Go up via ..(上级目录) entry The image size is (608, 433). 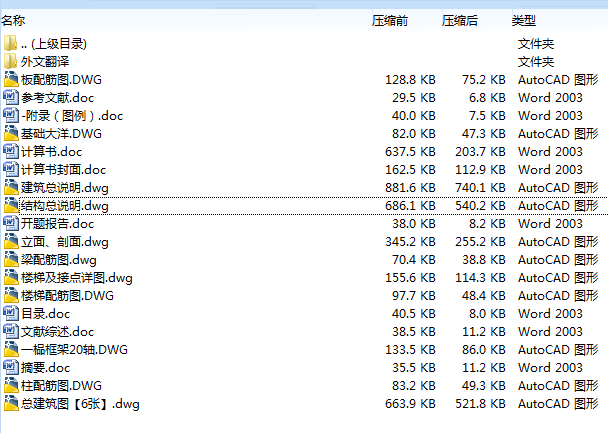click(x=53, y=43)
